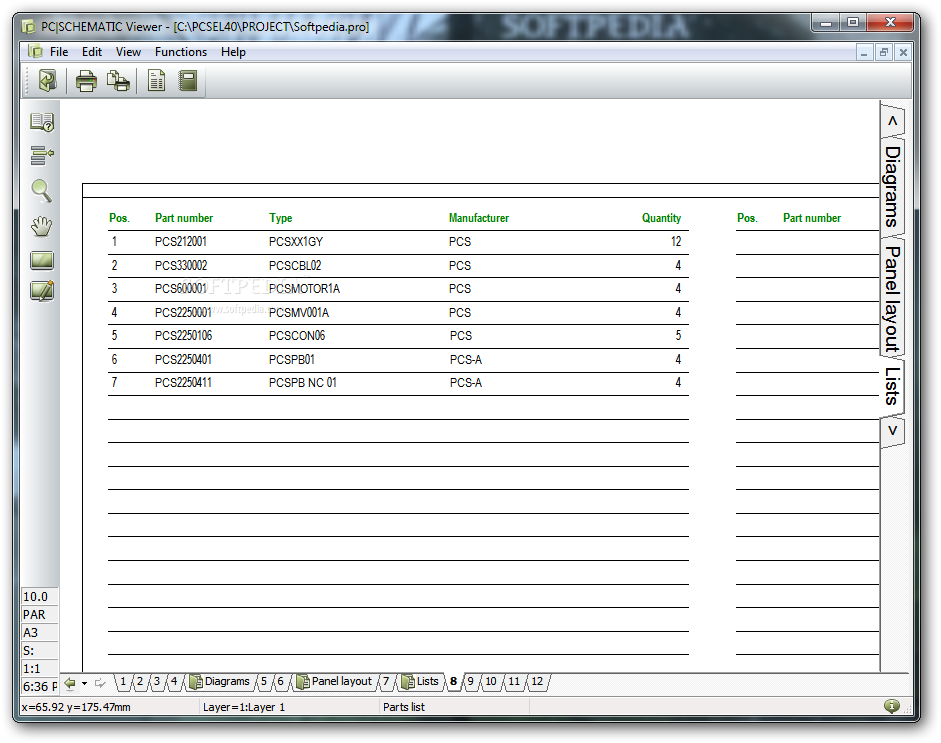Open the history dropdown arrow beside back arrow
Viewport: 941px width, 743px height.
coord(84,684)
